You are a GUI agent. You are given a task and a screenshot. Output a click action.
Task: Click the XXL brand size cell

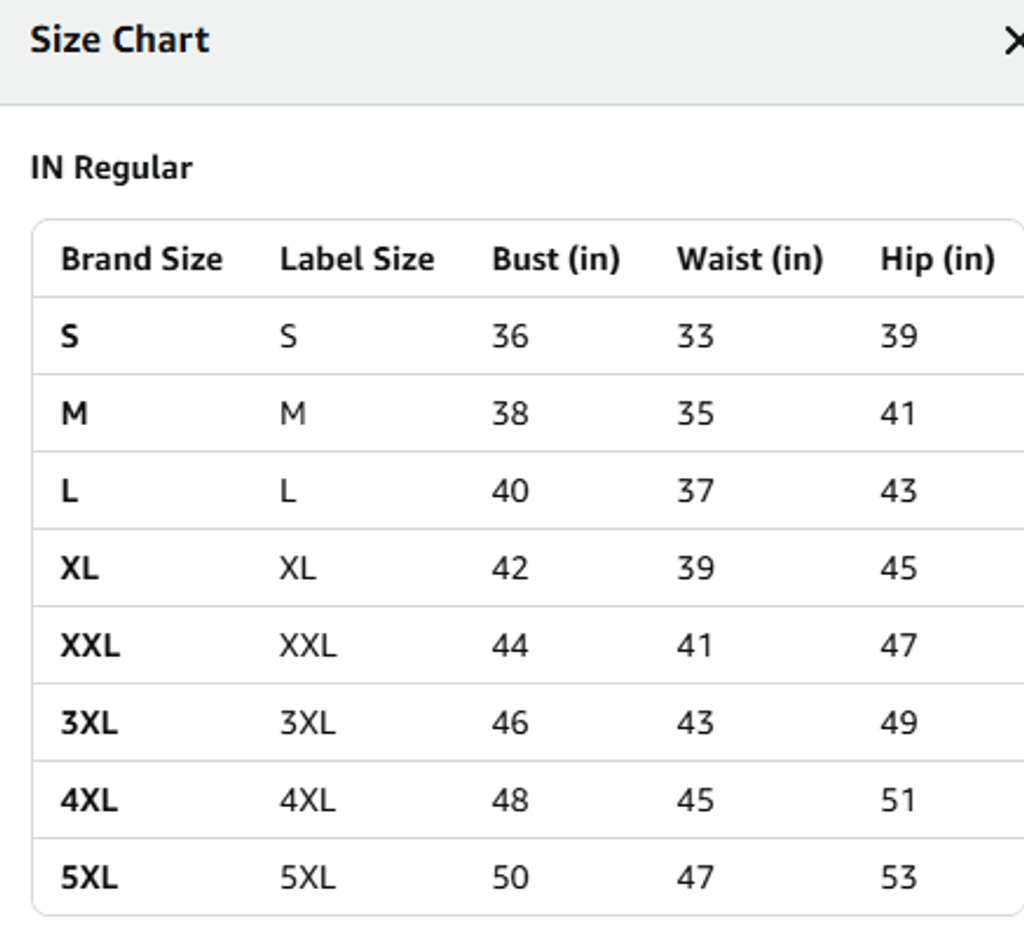click(x=90, y=645)
